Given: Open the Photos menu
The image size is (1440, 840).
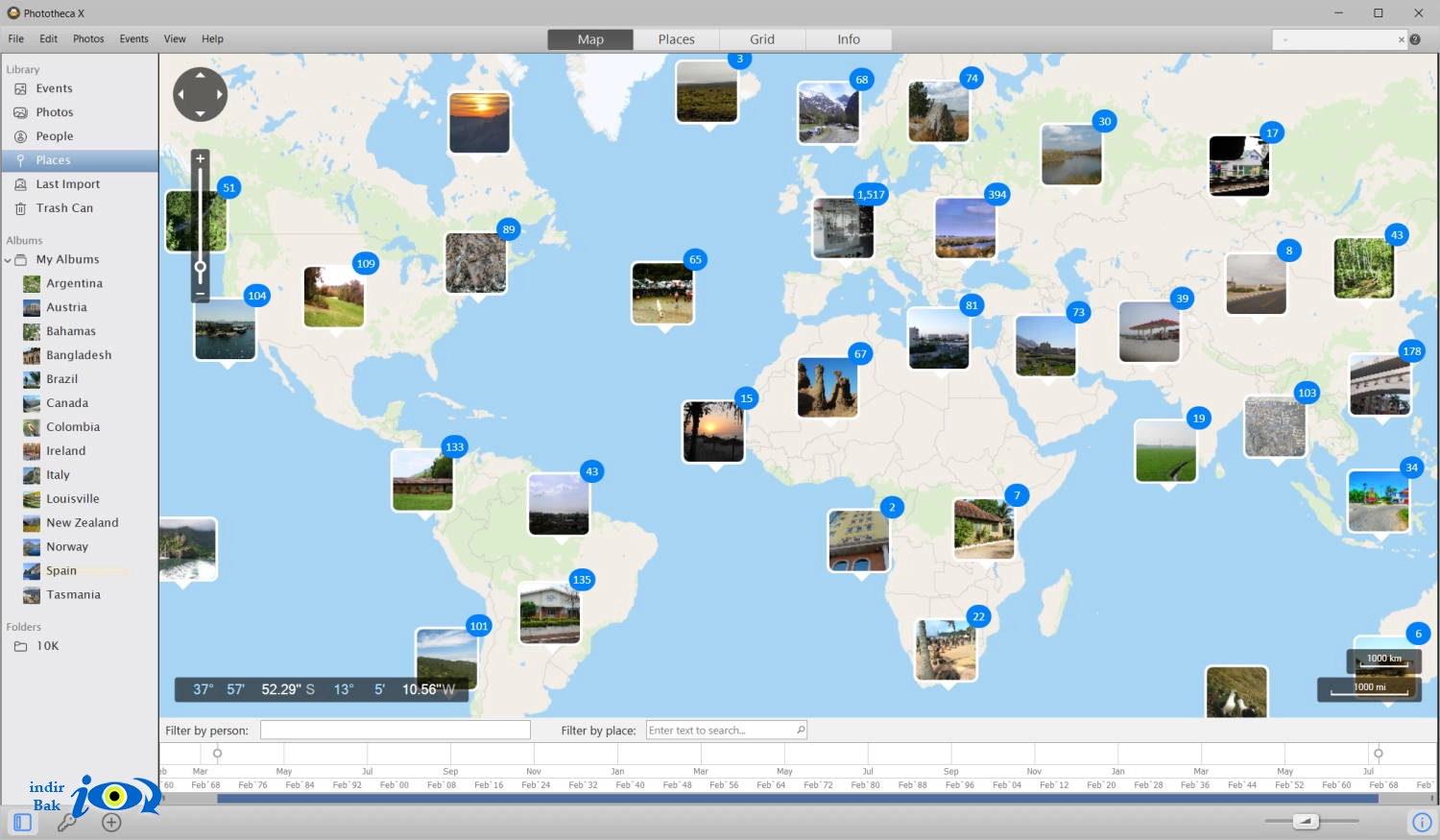Looking at the screenshot, I should point(88,39).
